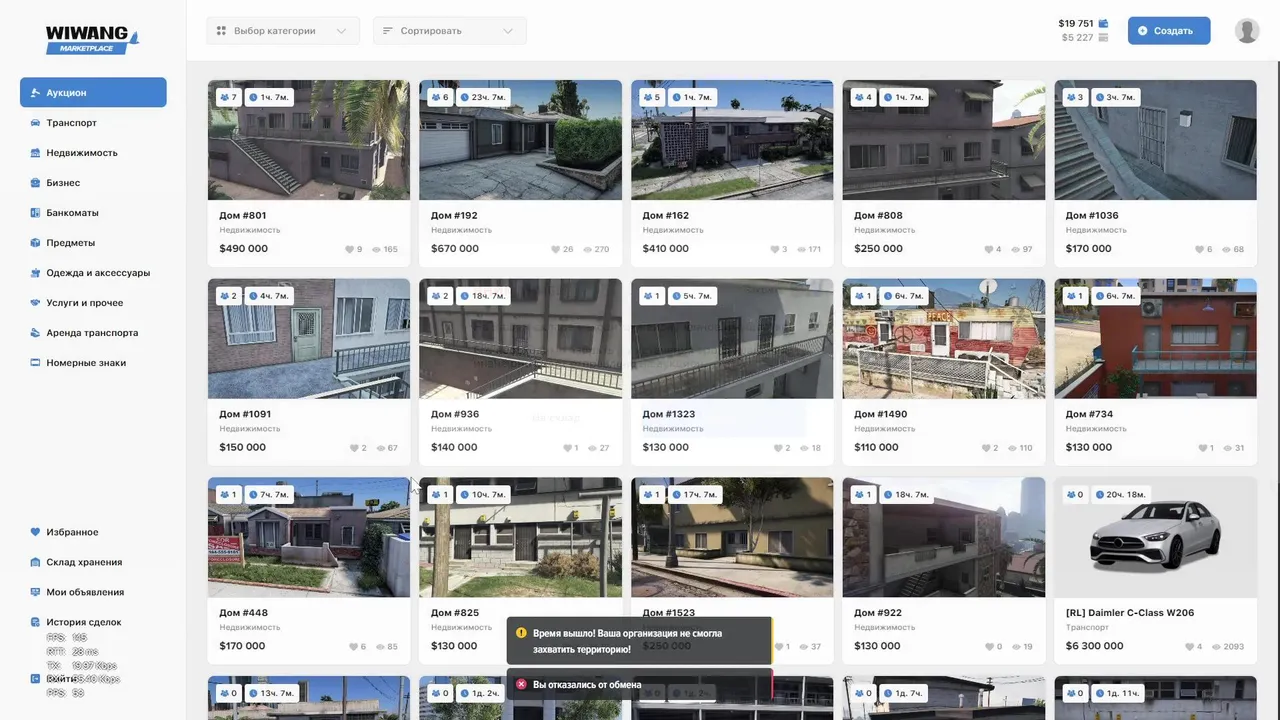Open the Дом #1036 listing photo
The height and width of the screenshot is (720, 1280).
(x=1155, y=140)
